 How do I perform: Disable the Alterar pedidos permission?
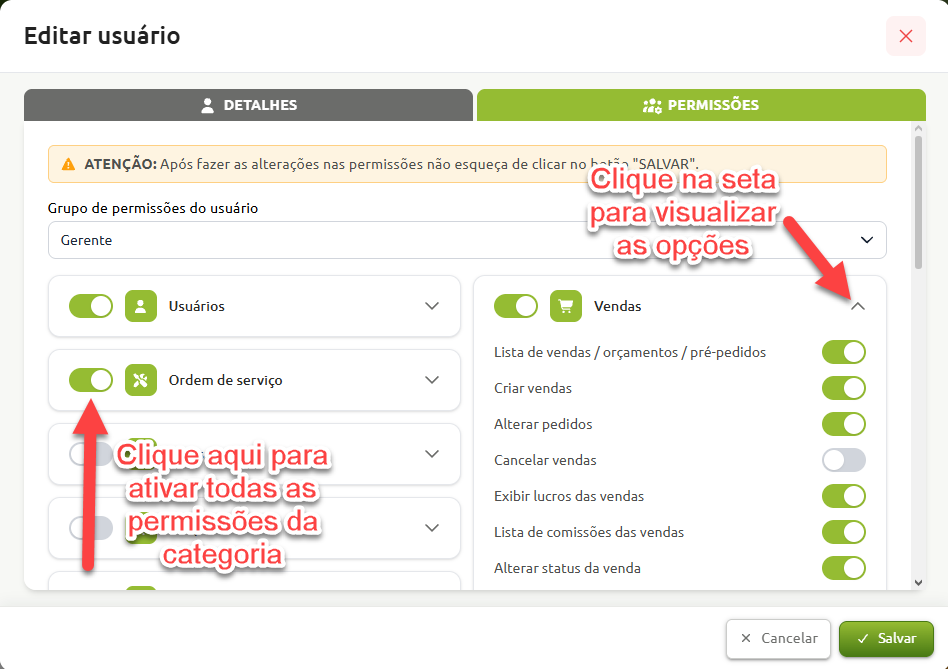point(843,424)
